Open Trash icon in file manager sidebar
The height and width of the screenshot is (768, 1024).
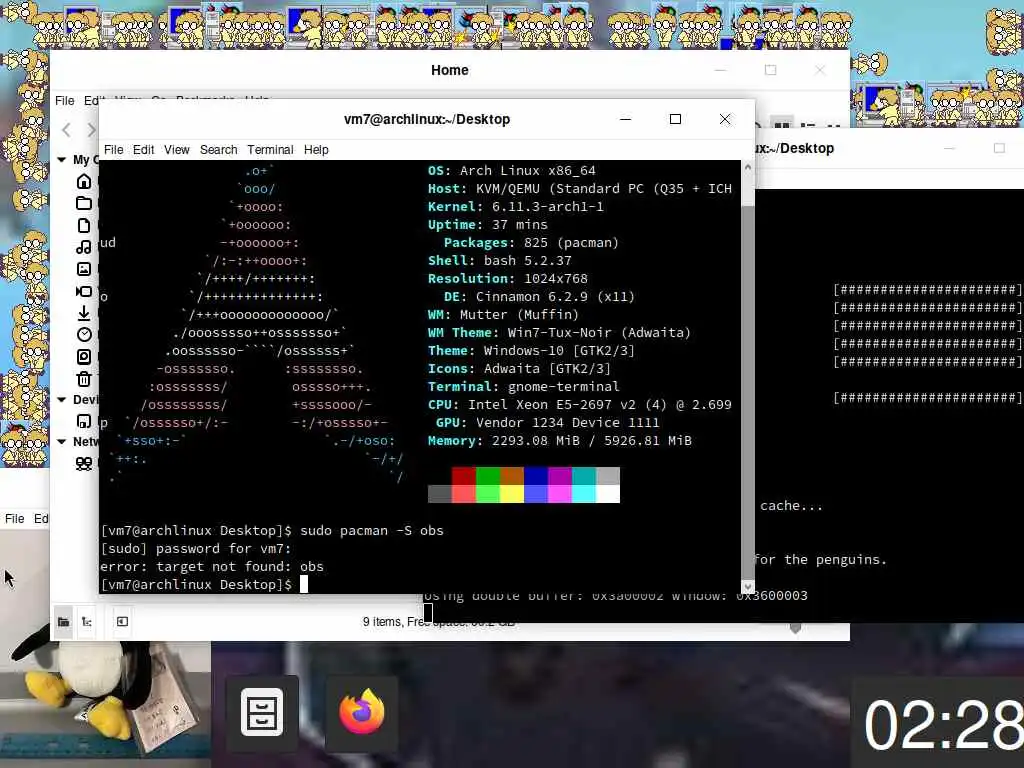(x=84, y=379)
